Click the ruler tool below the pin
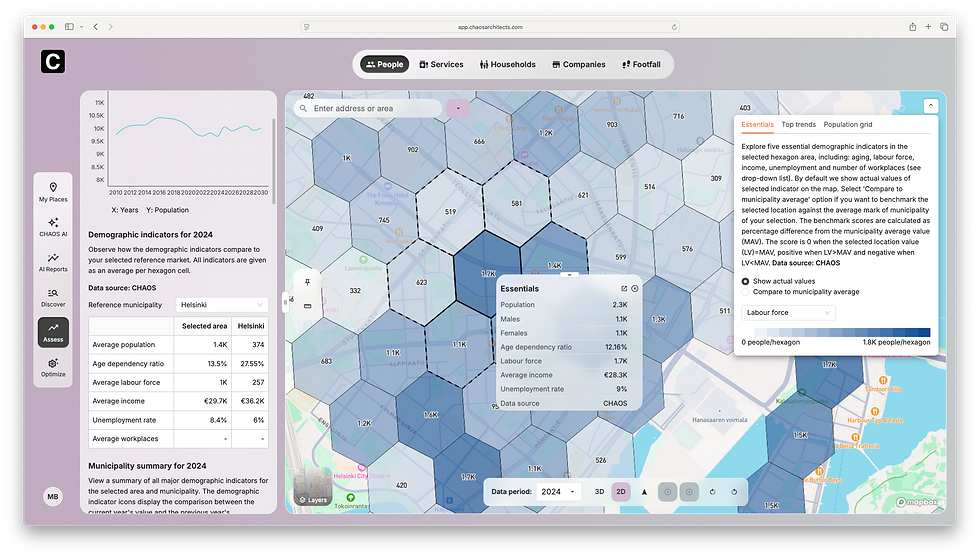Viewport: 980px width, 557px height. (308, 306)
